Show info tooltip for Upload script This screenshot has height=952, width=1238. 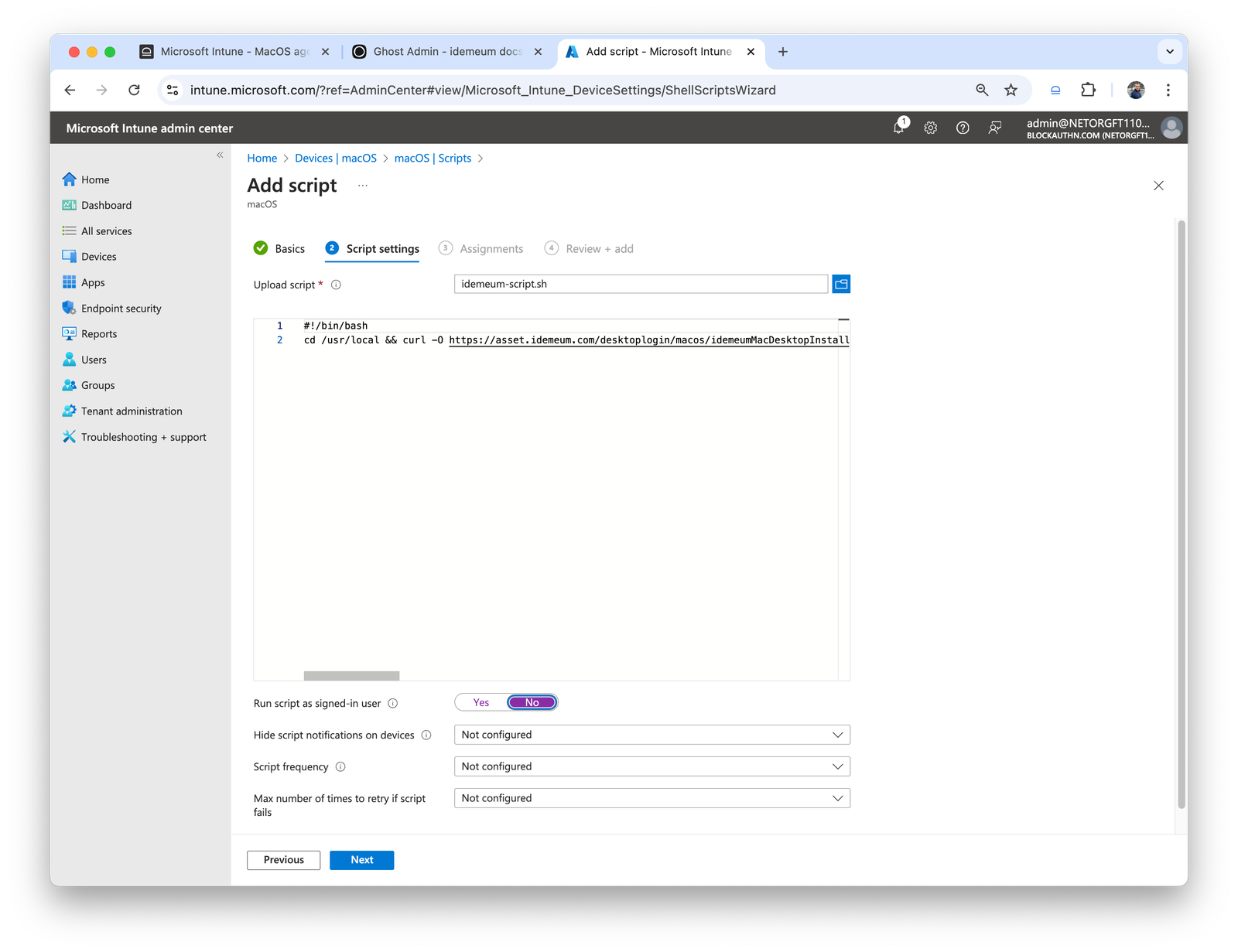click(336, 285)
